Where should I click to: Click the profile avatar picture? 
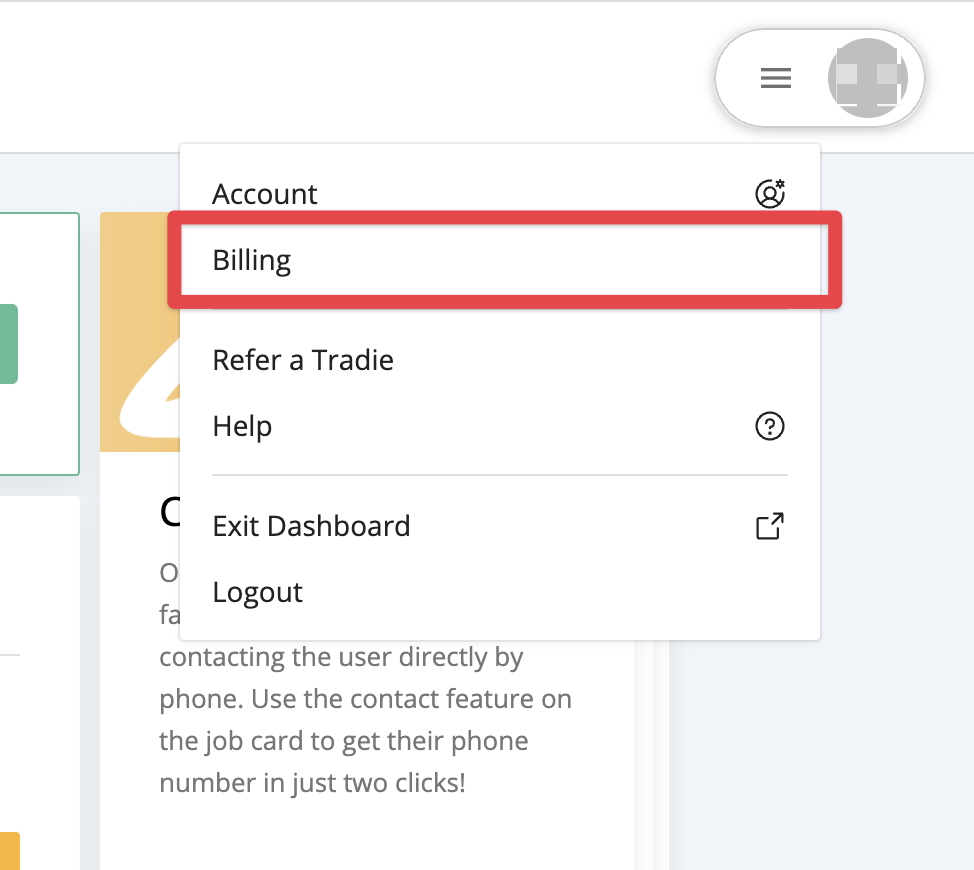point(867,78)
